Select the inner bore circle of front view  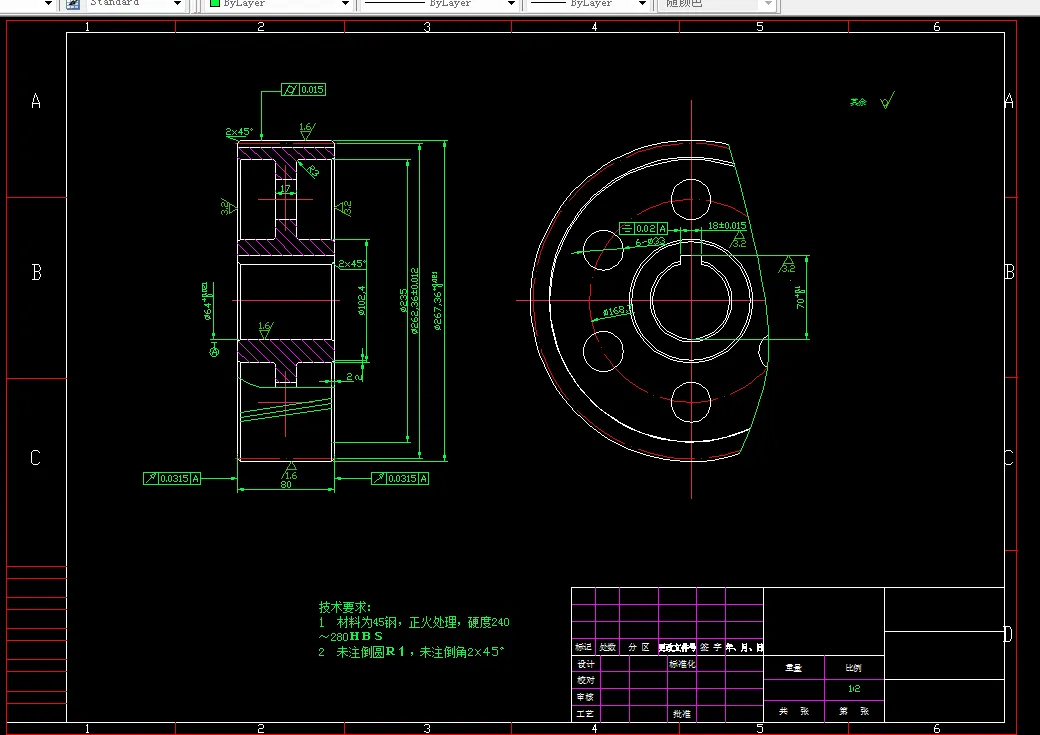(x=691, y=300)
